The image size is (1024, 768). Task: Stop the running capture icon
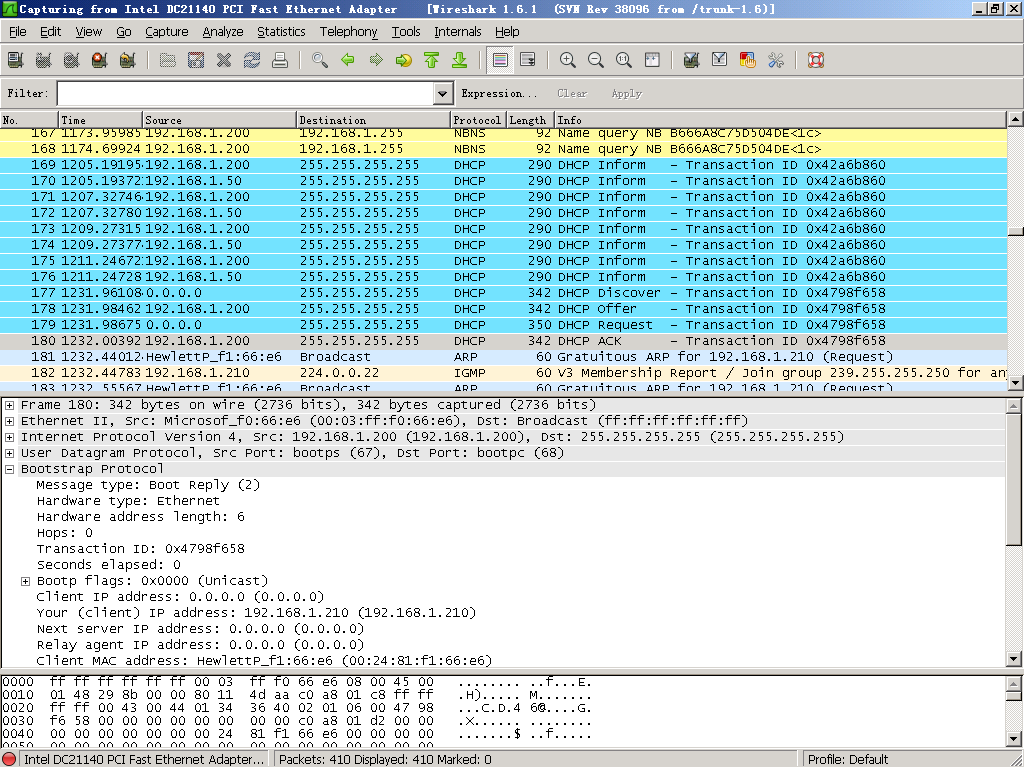pos(99,60)
